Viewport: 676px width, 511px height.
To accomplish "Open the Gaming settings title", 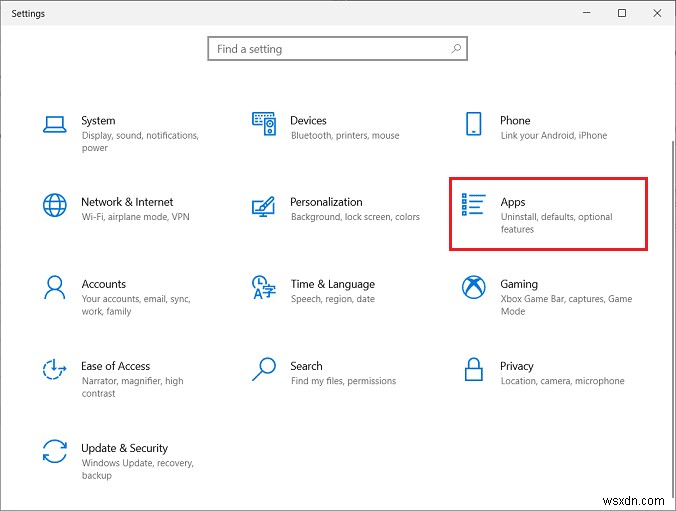I will click(519, 284).
